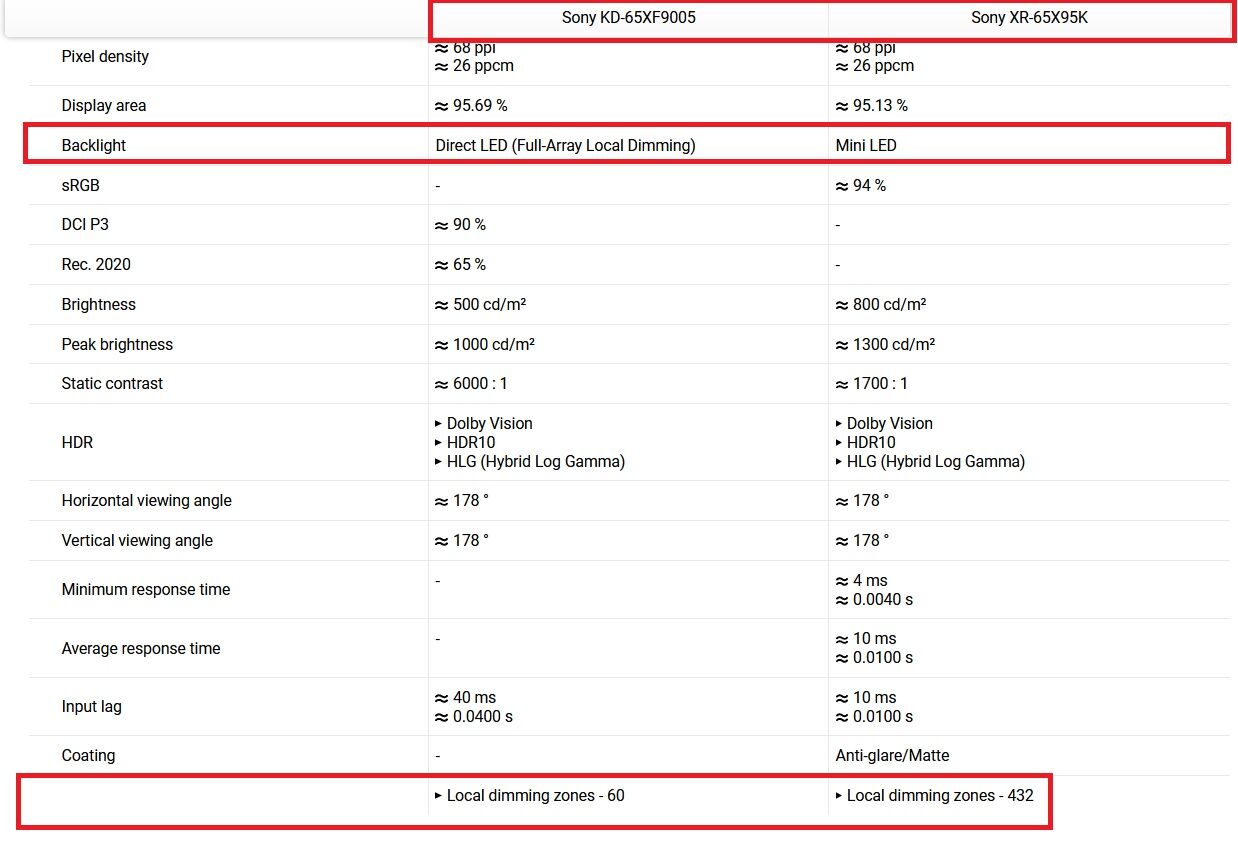The width and height of the screenshot is (1238, 846).
Task: Click the 40 ms input lag value
Action: click(x=465, y=697)
